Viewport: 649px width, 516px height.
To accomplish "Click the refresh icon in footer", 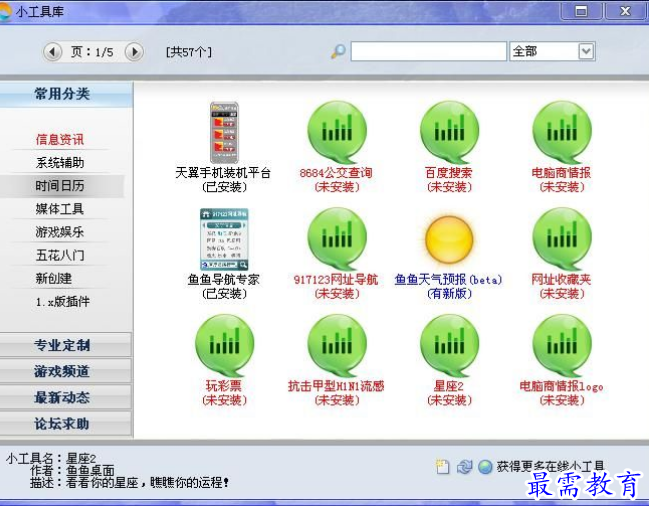I will pyautogui.click(x=464, y=467).
